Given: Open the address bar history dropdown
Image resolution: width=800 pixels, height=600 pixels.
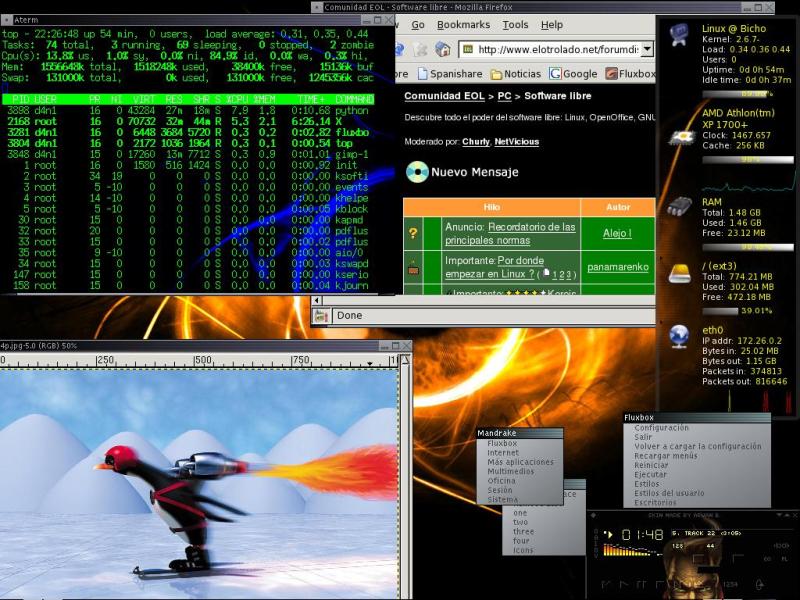Looking at the screenshot, I should tap(647, 49).
